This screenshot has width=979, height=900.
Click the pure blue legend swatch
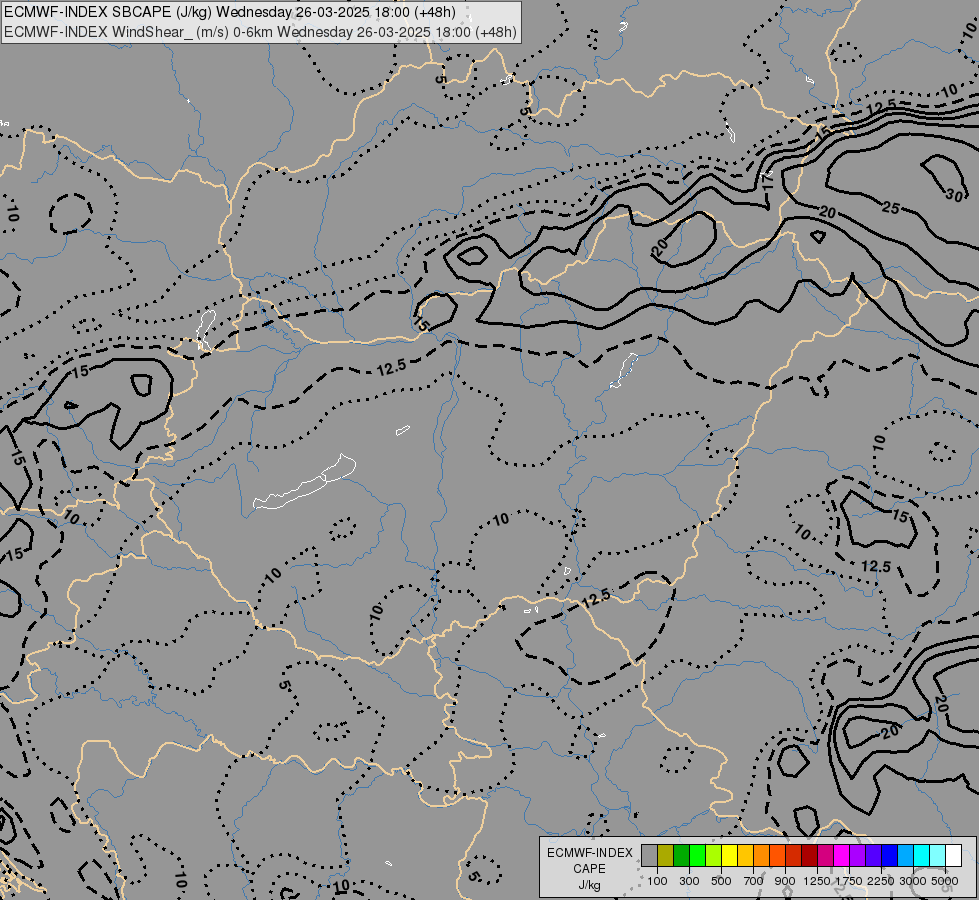[x=890, y=855]
